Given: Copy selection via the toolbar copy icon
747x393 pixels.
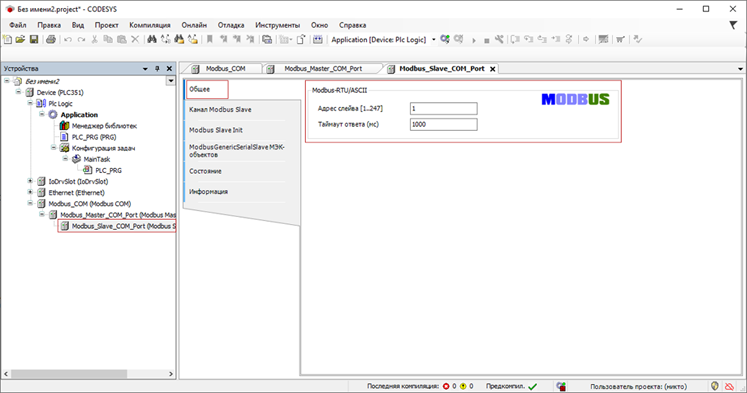Looking at the screenshot, I should pyautogui.click(x=108, y=40).
